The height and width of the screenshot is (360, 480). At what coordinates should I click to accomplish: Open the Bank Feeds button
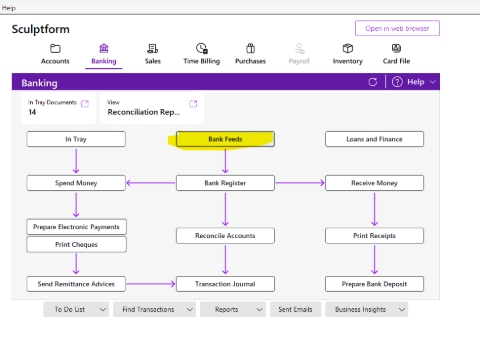coord(225,139)
